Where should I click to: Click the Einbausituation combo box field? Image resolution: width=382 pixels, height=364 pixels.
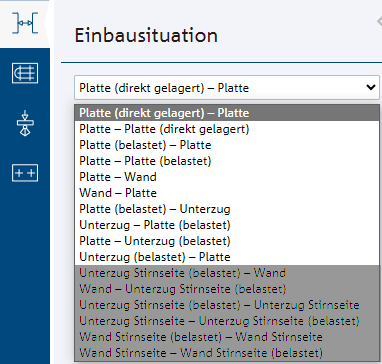tap(227, 87)
